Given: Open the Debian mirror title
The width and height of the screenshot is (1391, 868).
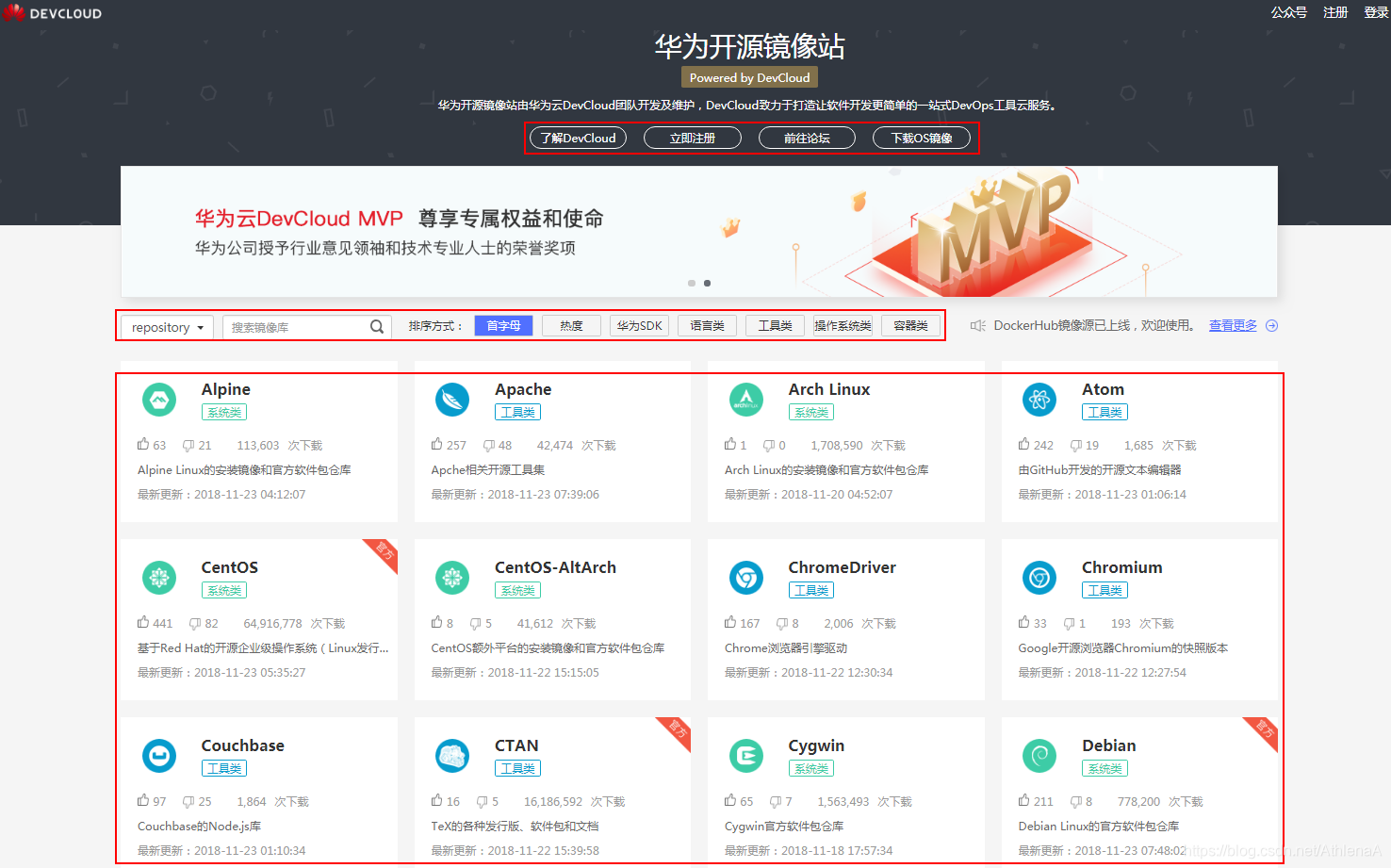Looking at the screenshot, I should pos(1109,745).
